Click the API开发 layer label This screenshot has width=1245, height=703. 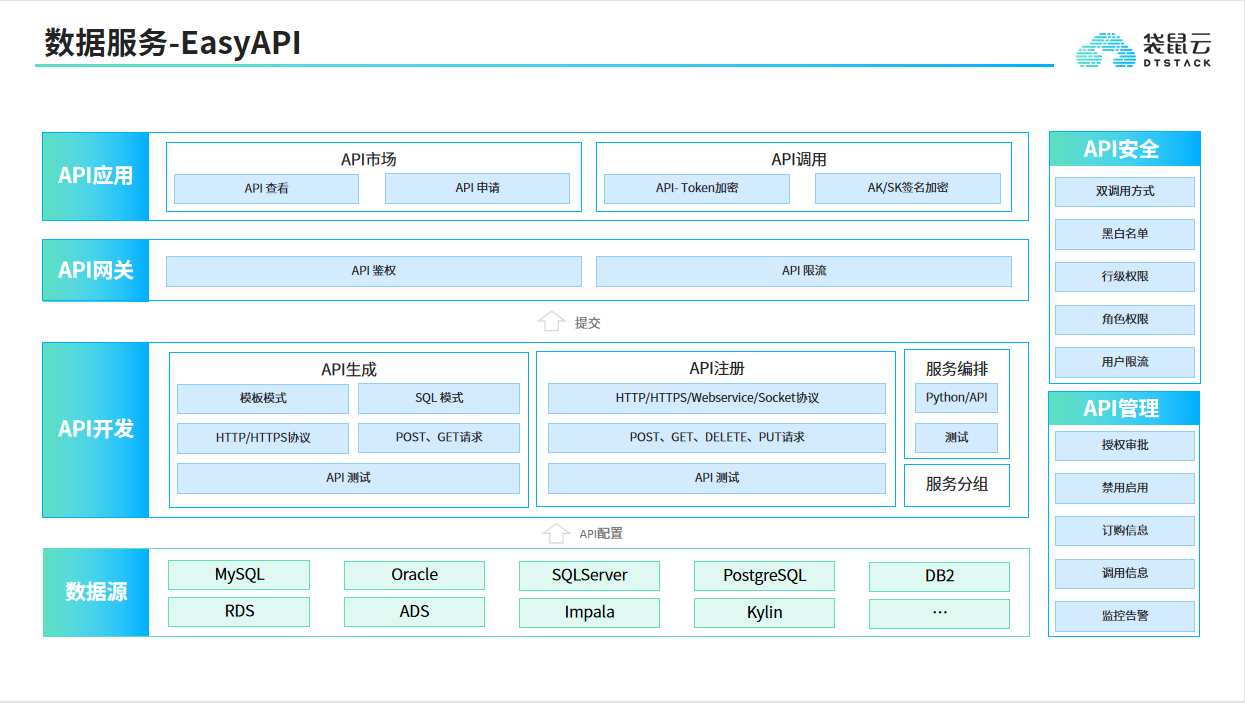[95, 429]
